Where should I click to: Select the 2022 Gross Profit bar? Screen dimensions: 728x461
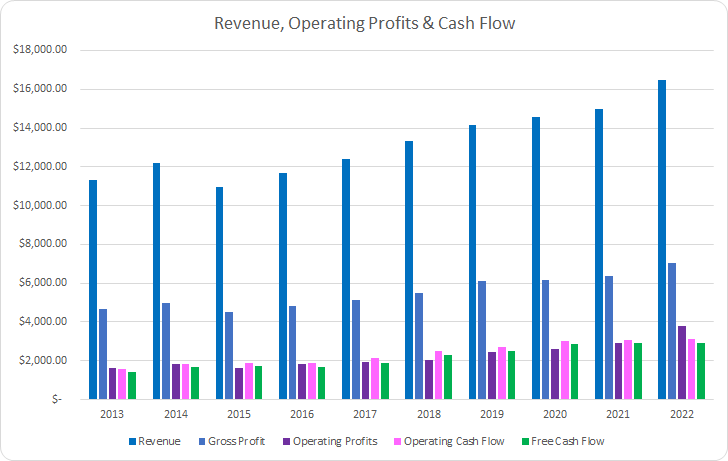click(672, 331)
